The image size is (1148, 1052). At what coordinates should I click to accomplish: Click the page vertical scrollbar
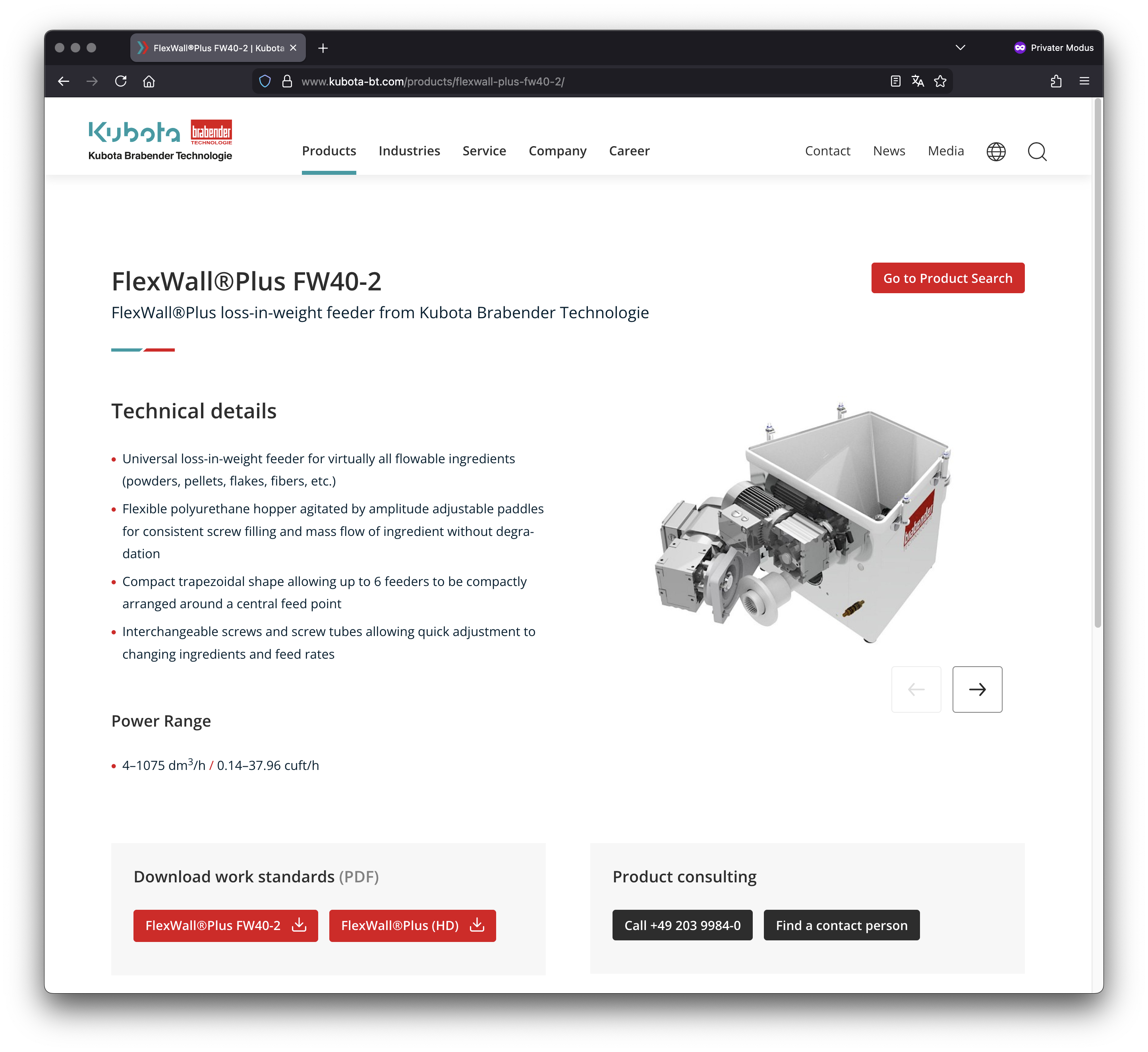click(1097, 365)
